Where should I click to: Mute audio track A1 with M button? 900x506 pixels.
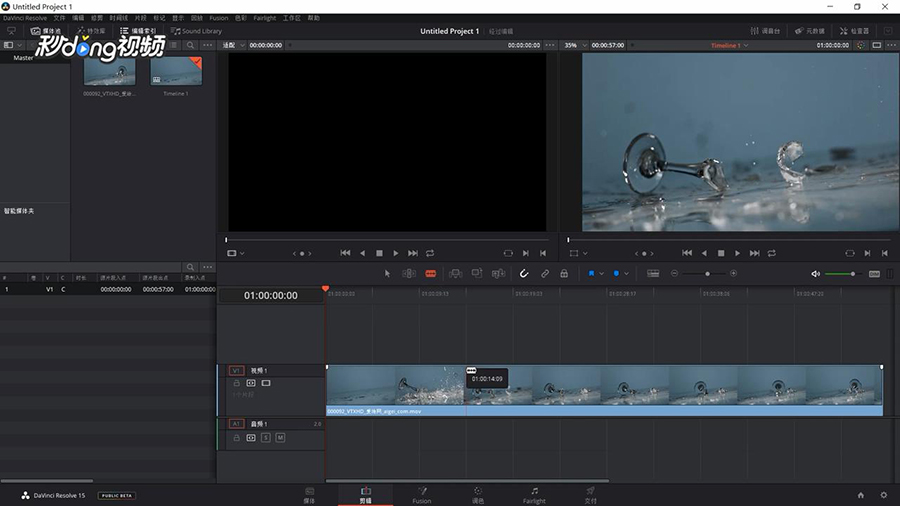coord(280,438)
